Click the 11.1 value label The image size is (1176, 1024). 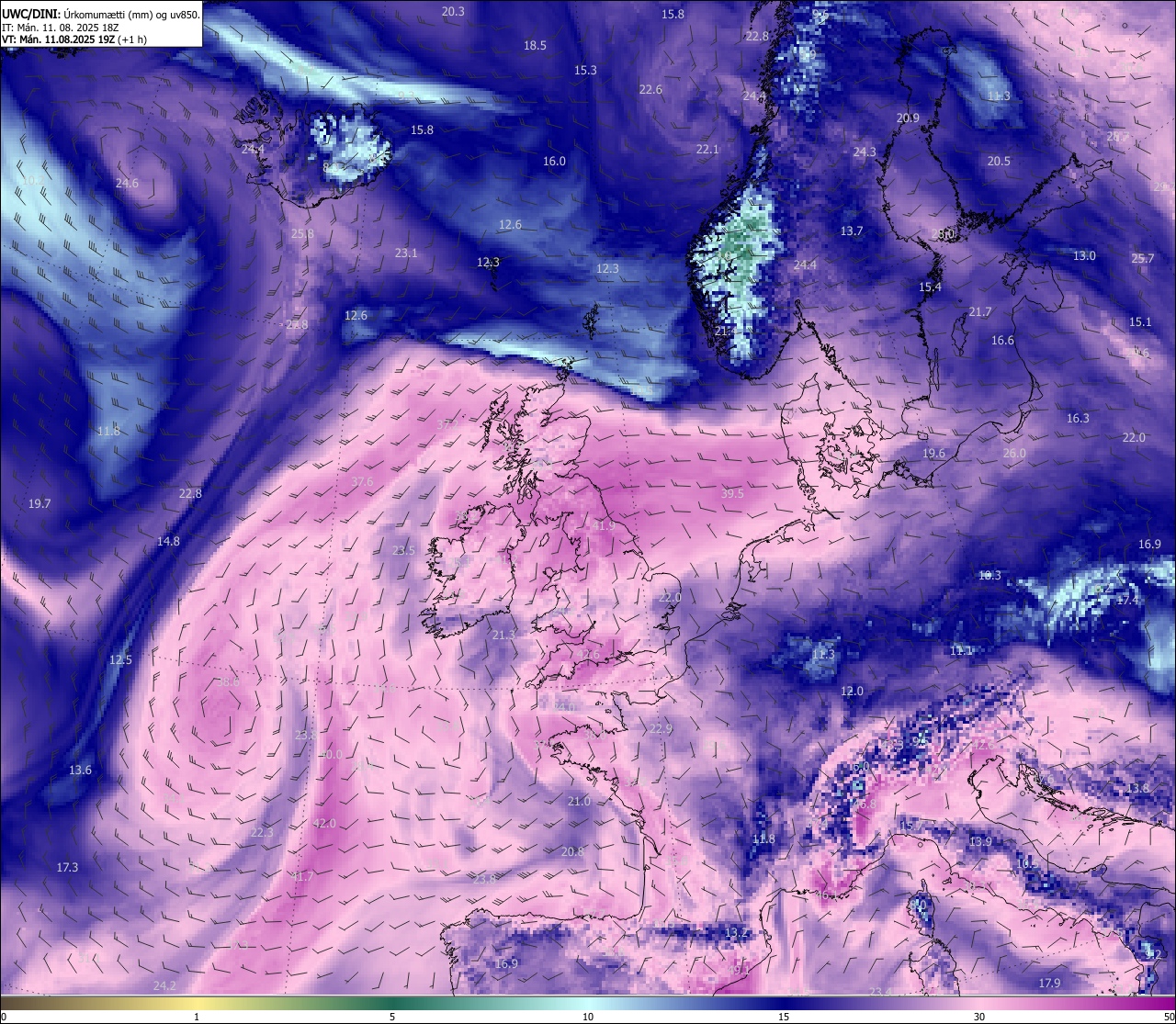coord(961,651)
